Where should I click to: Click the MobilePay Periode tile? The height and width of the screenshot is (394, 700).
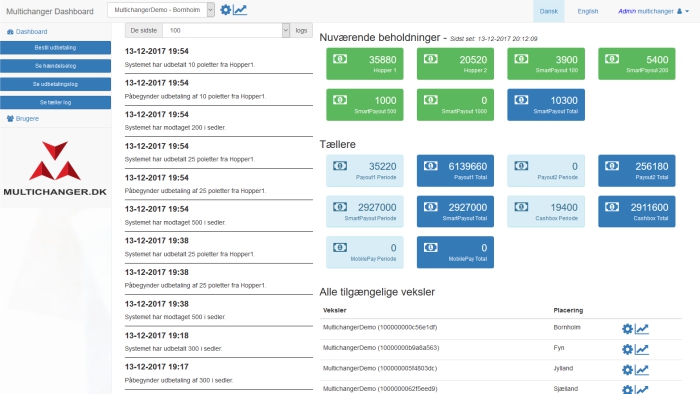click(x=365, y=252)
